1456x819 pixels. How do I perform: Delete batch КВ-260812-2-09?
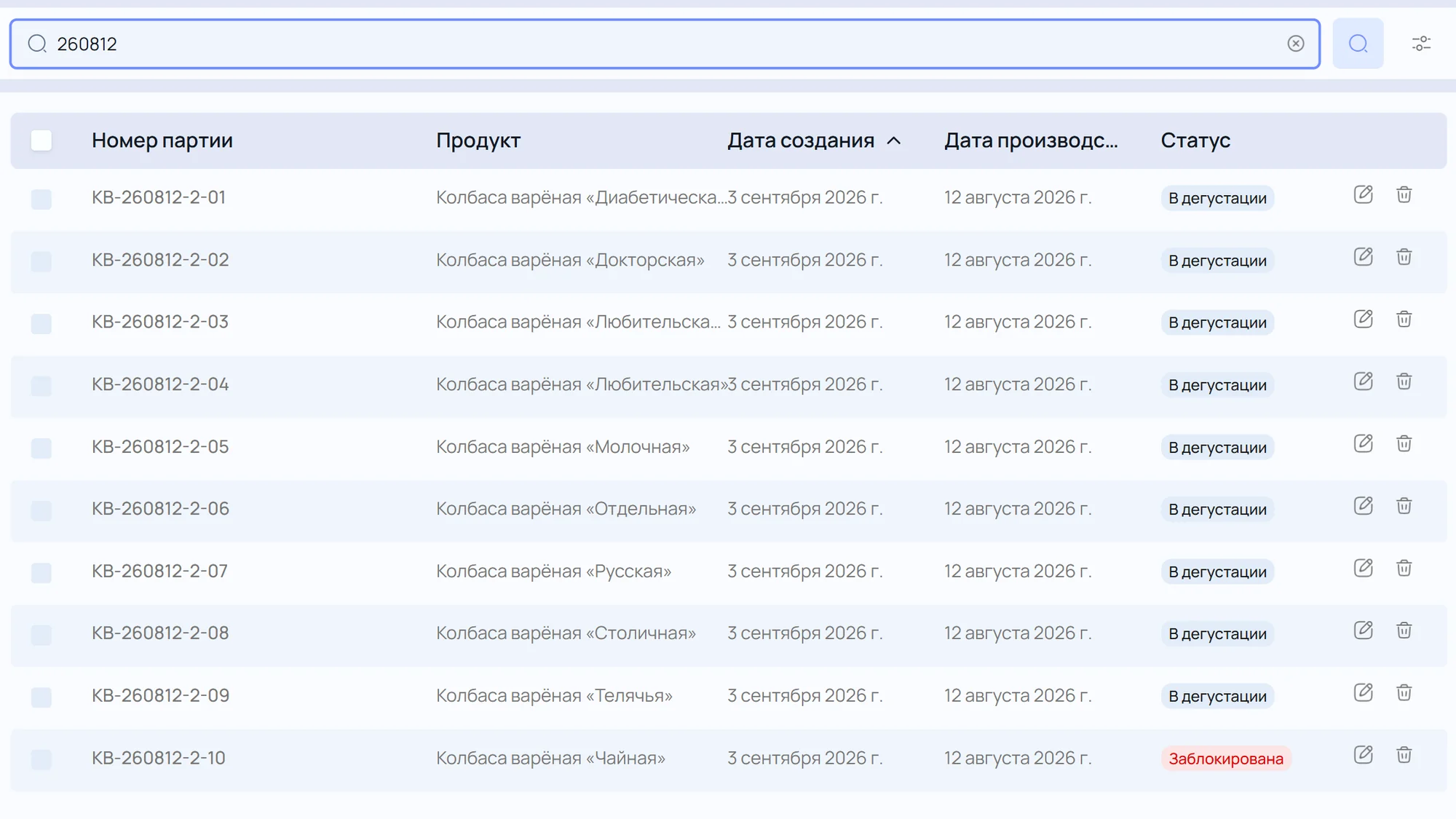pyautogui.click(x=1404, y=693)
